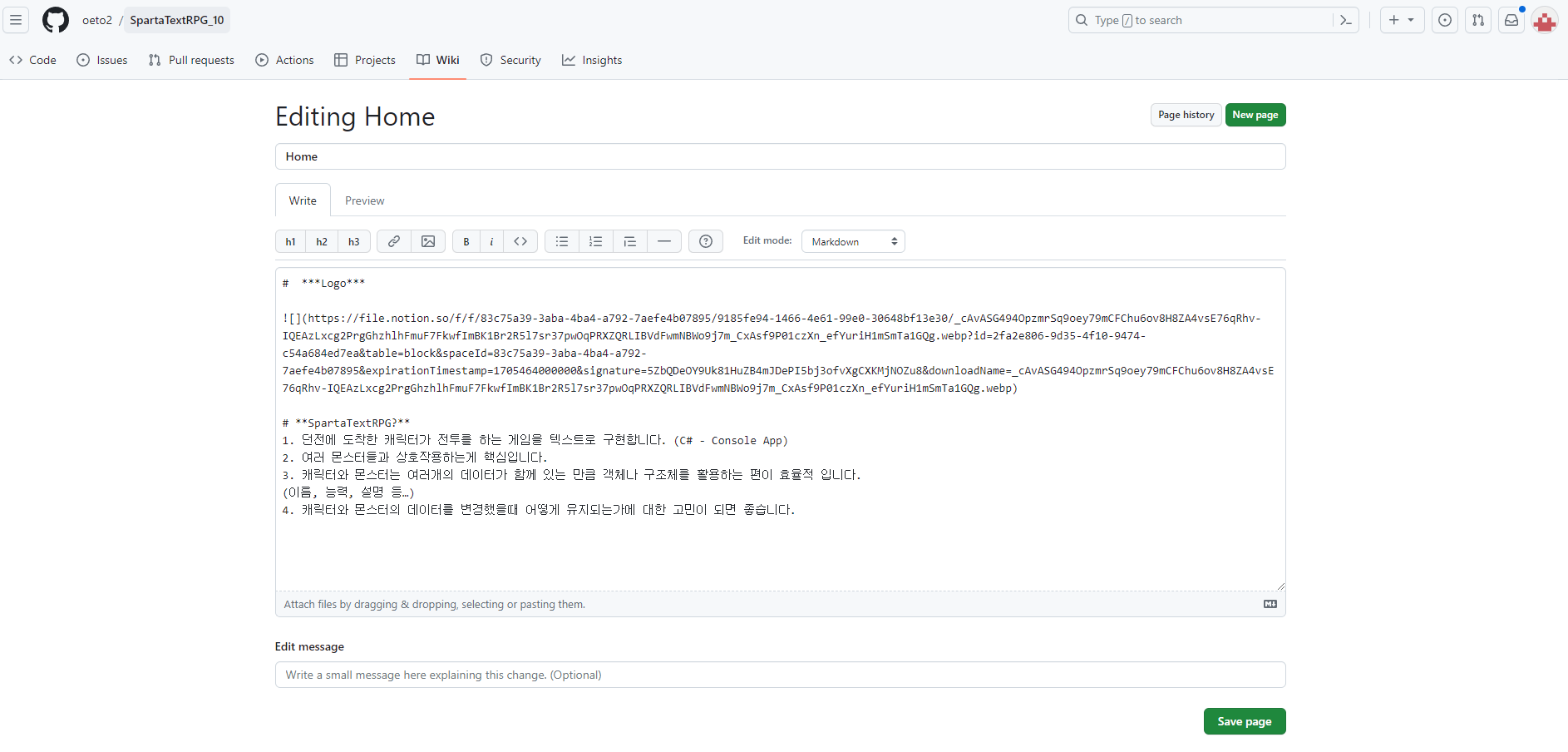Focus the edit message input field
This screenshot has height=752, width=1568.
click(781, 675)
